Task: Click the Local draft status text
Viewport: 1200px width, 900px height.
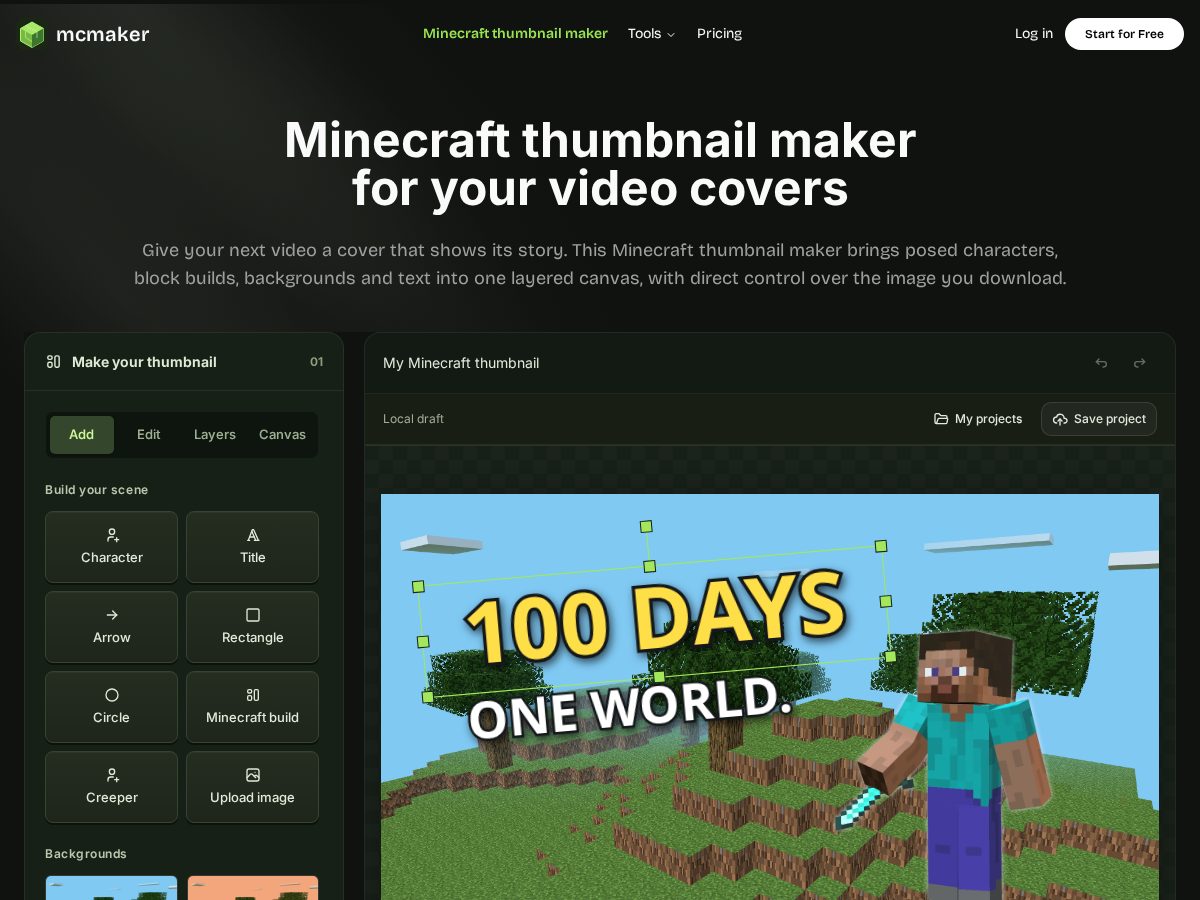Action: point(413,419)
